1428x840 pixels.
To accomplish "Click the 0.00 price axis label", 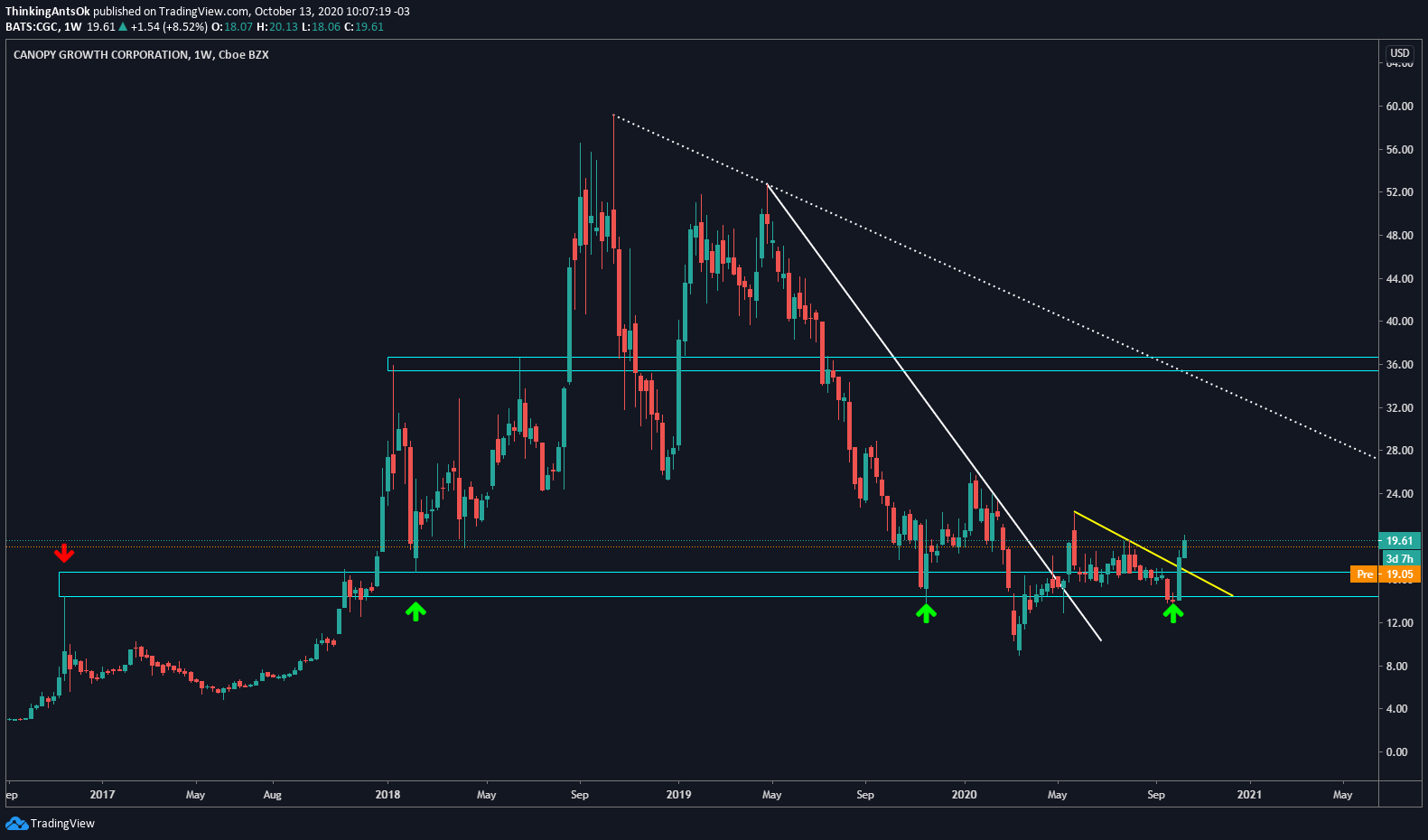I will point(1397,752).
